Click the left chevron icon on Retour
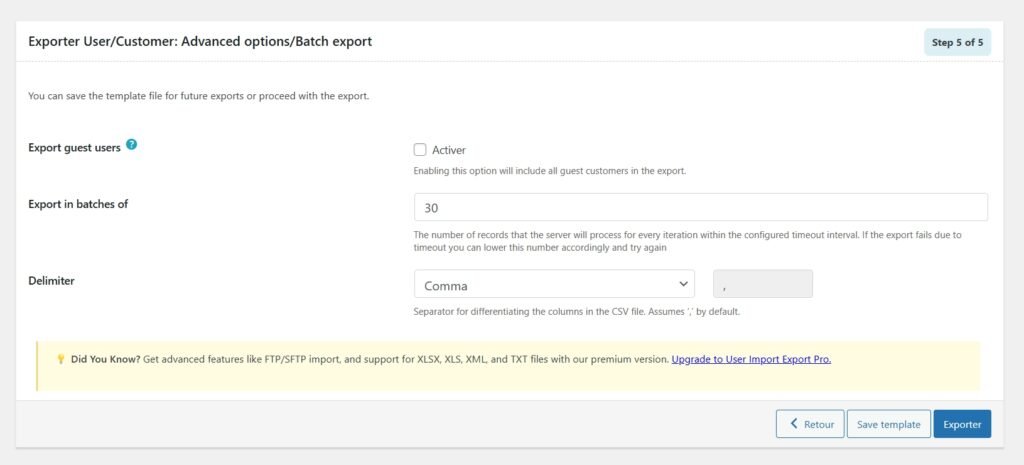This screenshot has height=465, width=1024. click(x=793, y=424)
